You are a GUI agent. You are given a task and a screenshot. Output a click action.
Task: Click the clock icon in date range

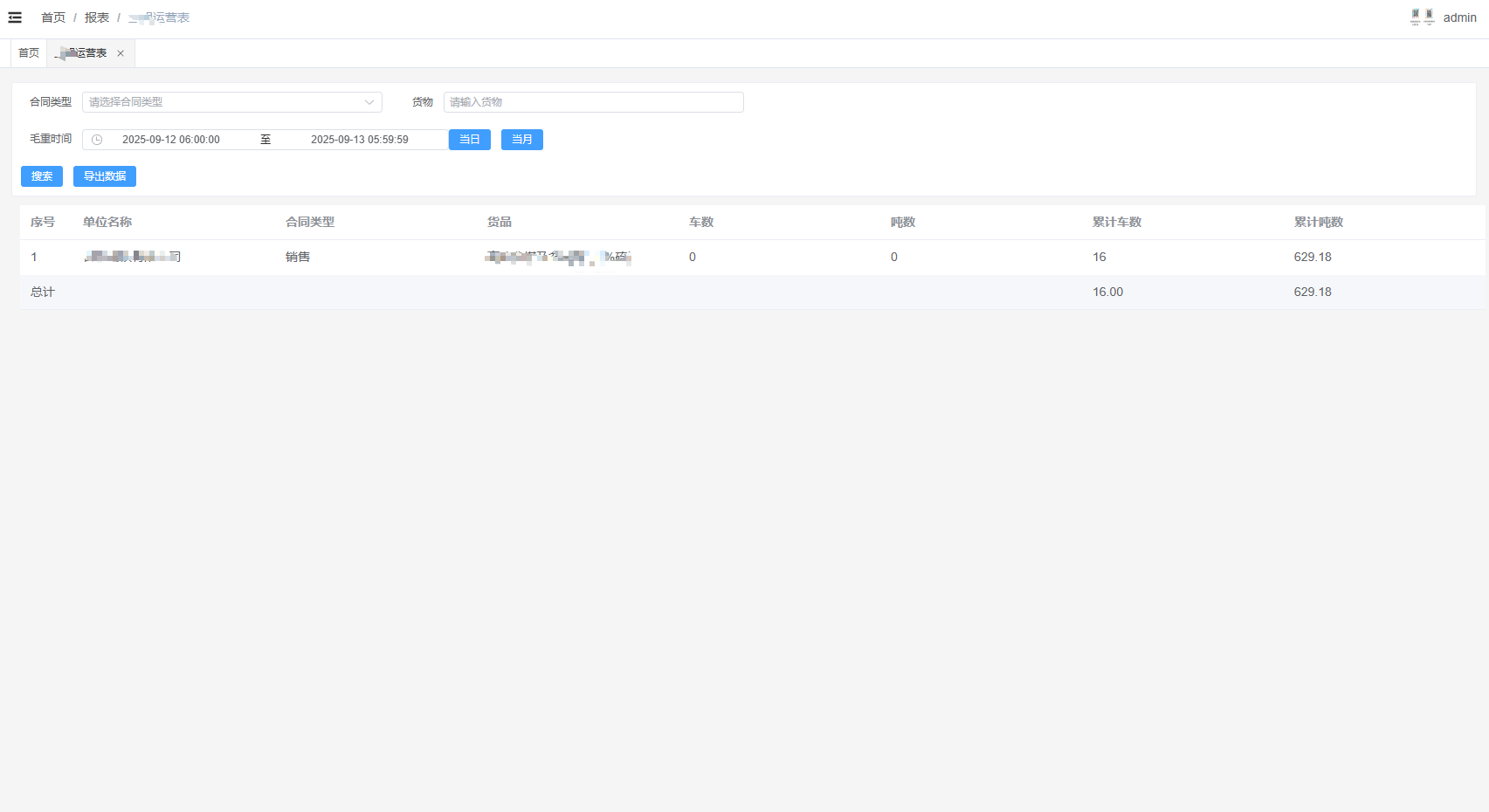(x=97, y=140)
